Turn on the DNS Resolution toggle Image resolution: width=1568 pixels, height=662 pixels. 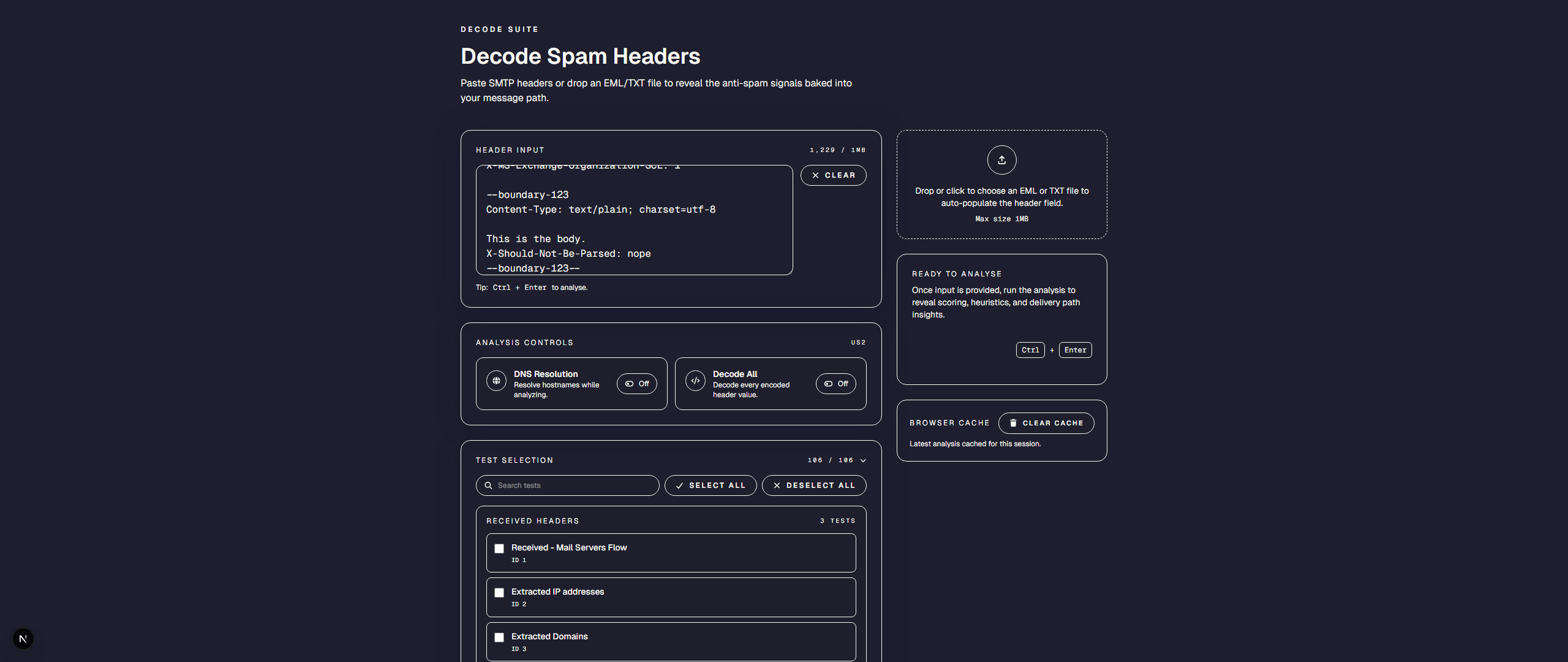[636, 384]
